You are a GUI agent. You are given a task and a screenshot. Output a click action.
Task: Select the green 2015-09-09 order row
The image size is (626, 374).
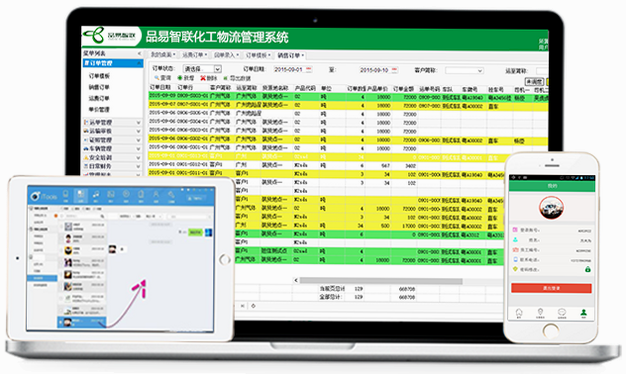(x=348, y=97)
